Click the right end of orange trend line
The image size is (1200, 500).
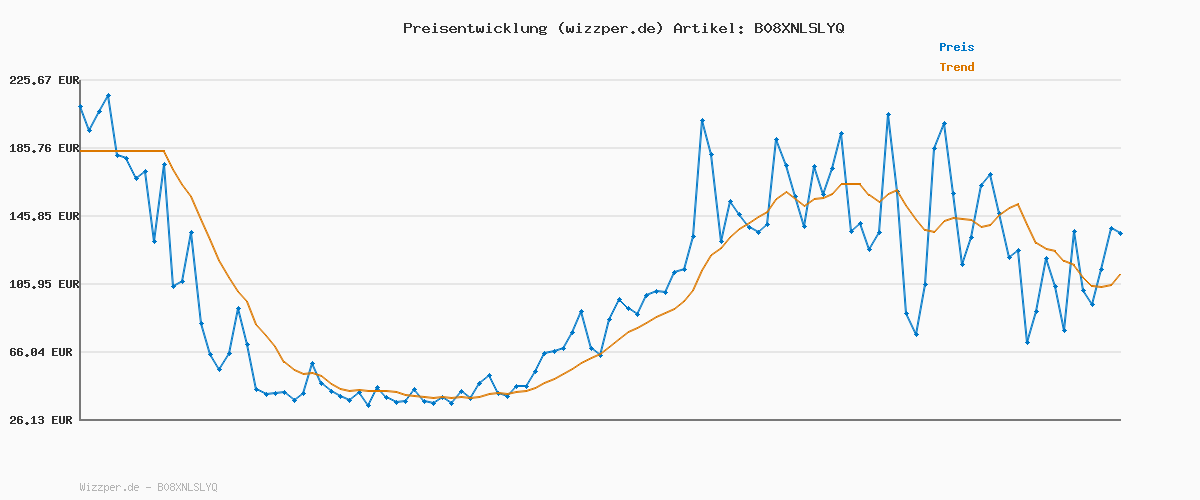(1120, 274)
